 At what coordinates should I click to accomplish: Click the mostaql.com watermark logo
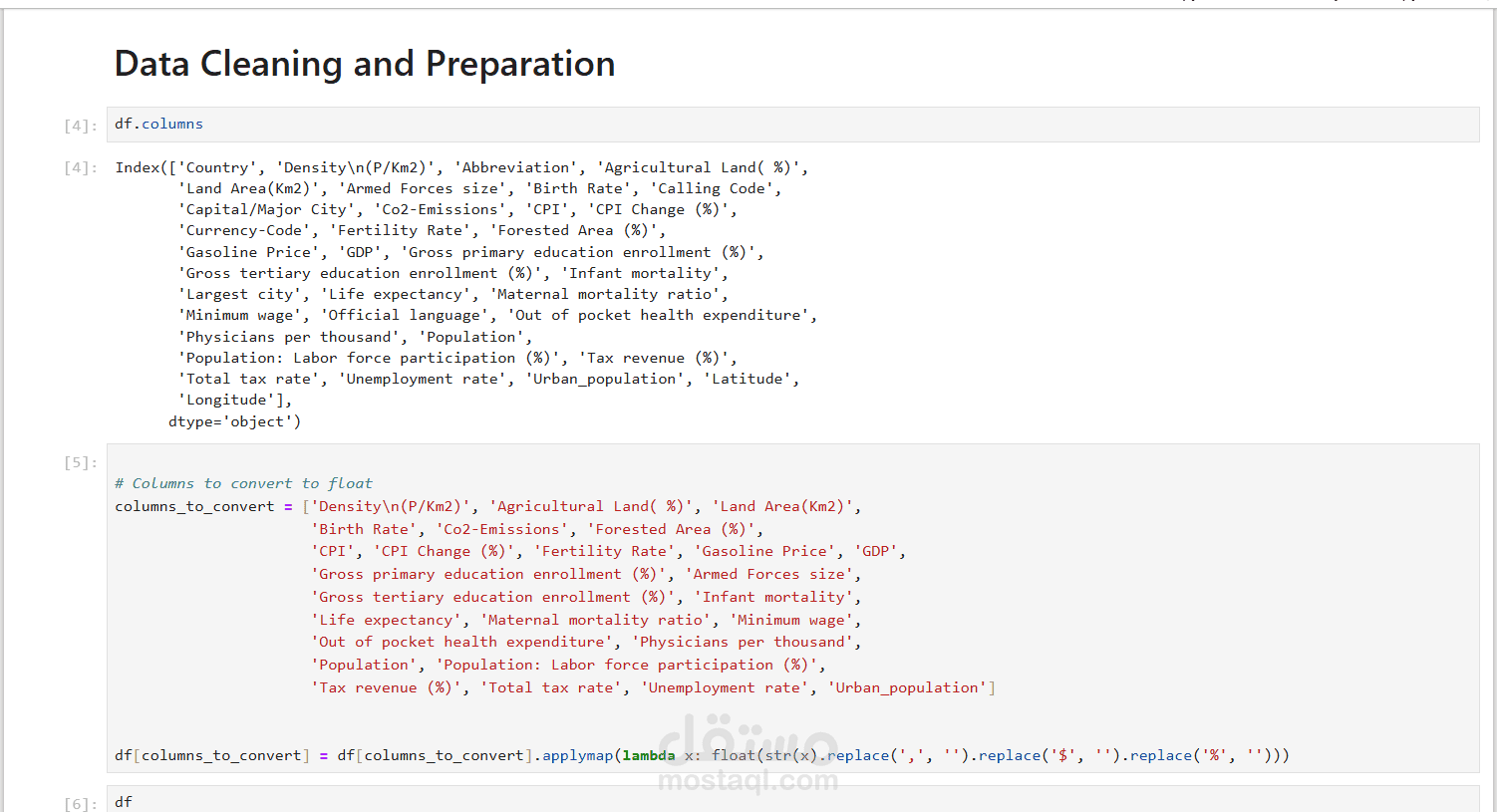click(x=748, y=754)
